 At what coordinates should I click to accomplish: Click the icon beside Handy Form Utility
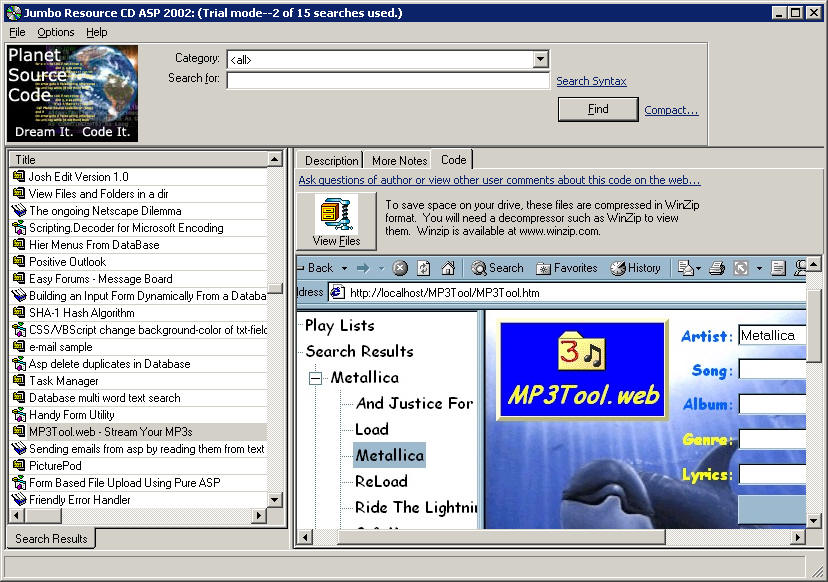(19, 415)
